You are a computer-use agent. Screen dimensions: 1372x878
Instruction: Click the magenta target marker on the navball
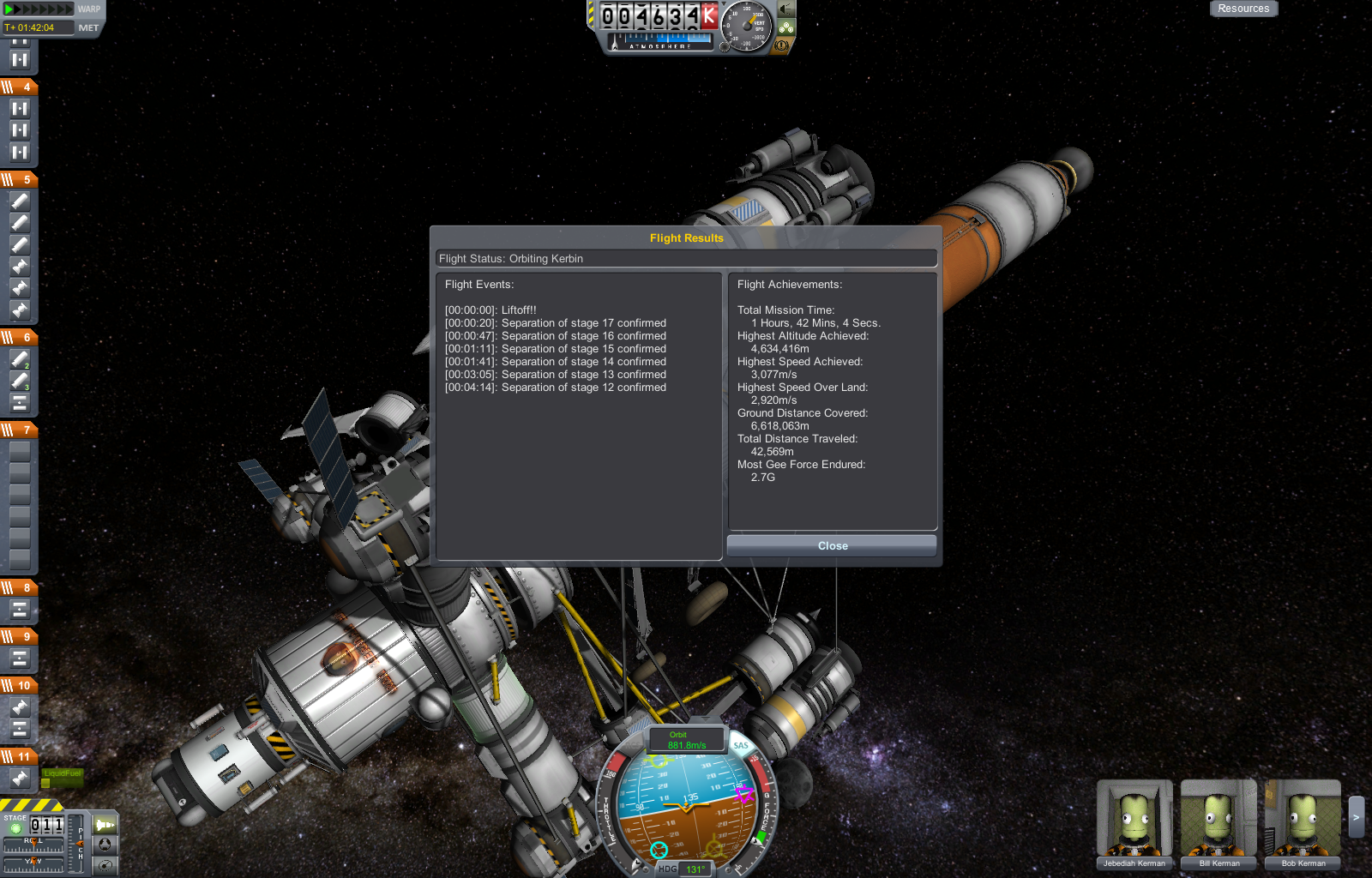pos(743,795)
